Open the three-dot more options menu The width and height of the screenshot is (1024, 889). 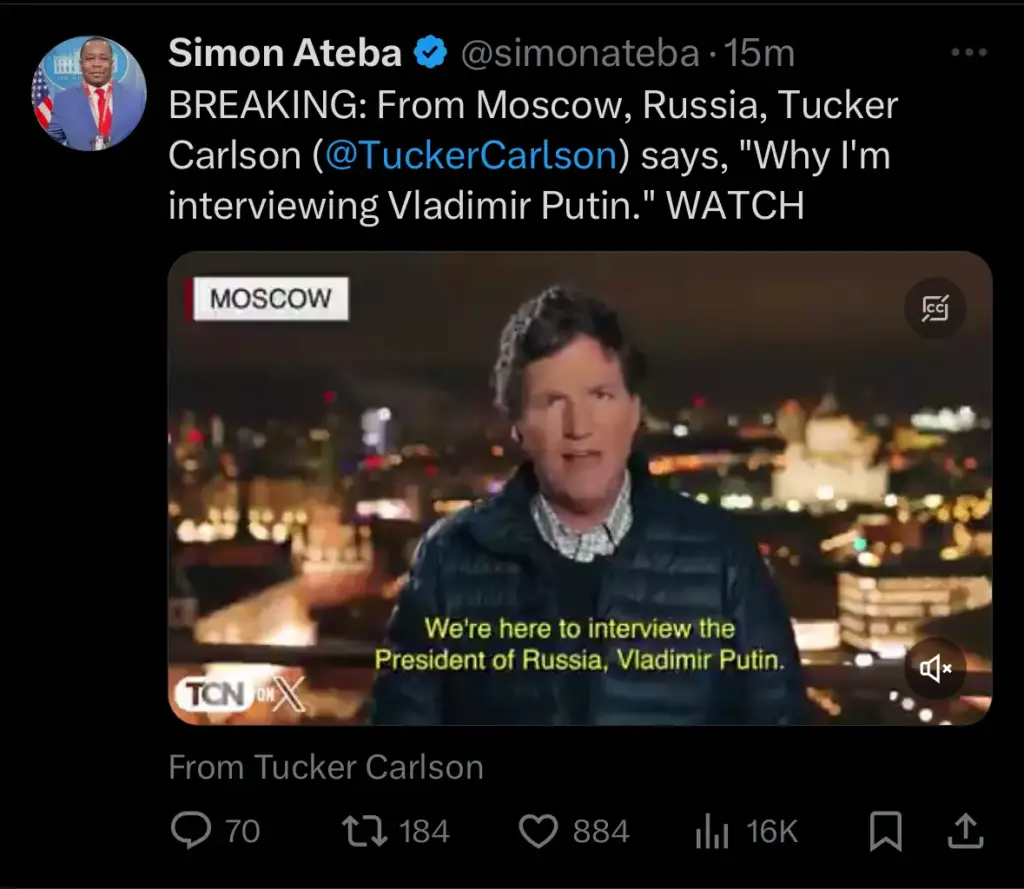click(968, 53)
